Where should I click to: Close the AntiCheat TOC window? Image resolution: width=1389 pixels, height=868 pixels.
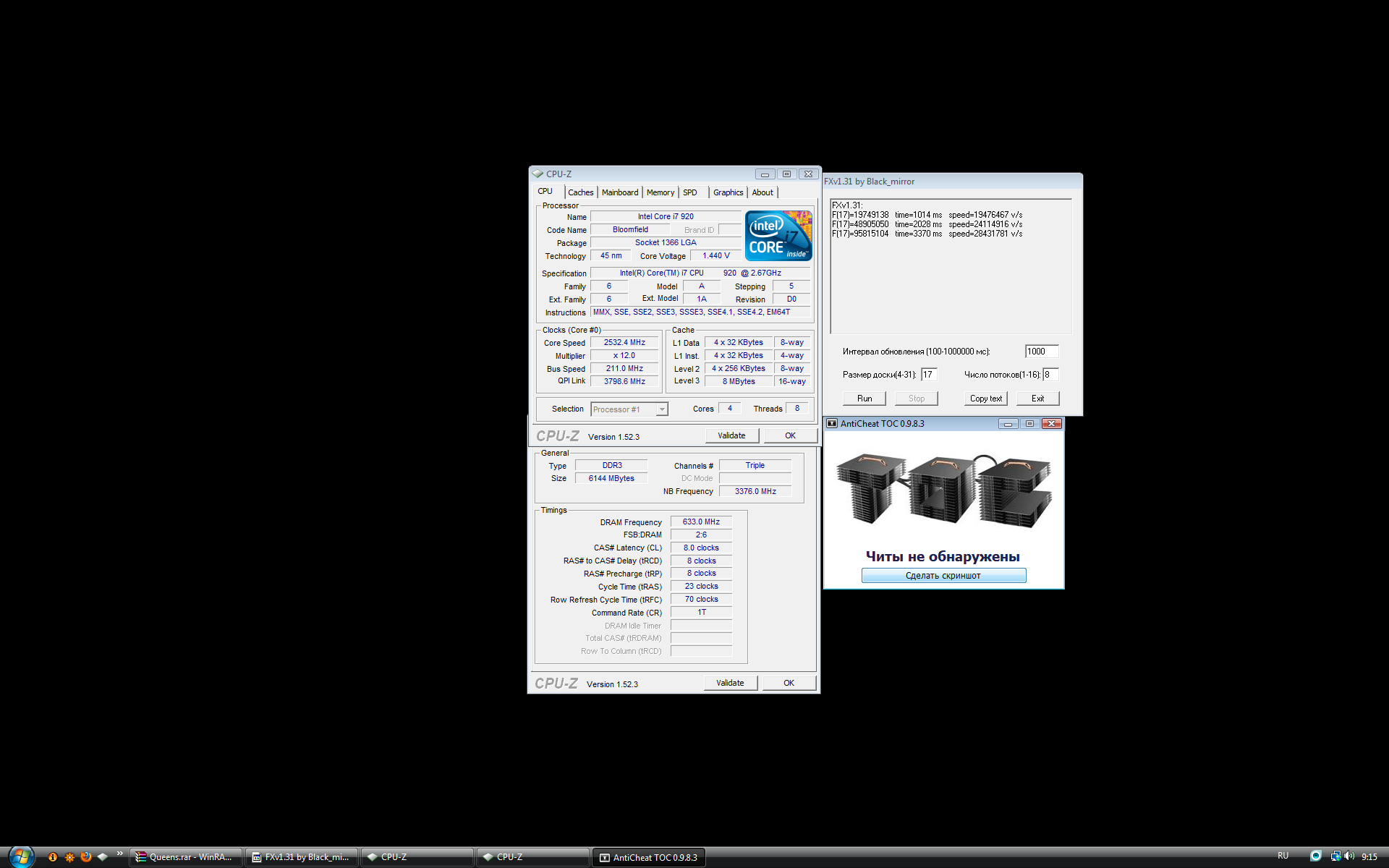[1052, 424]
